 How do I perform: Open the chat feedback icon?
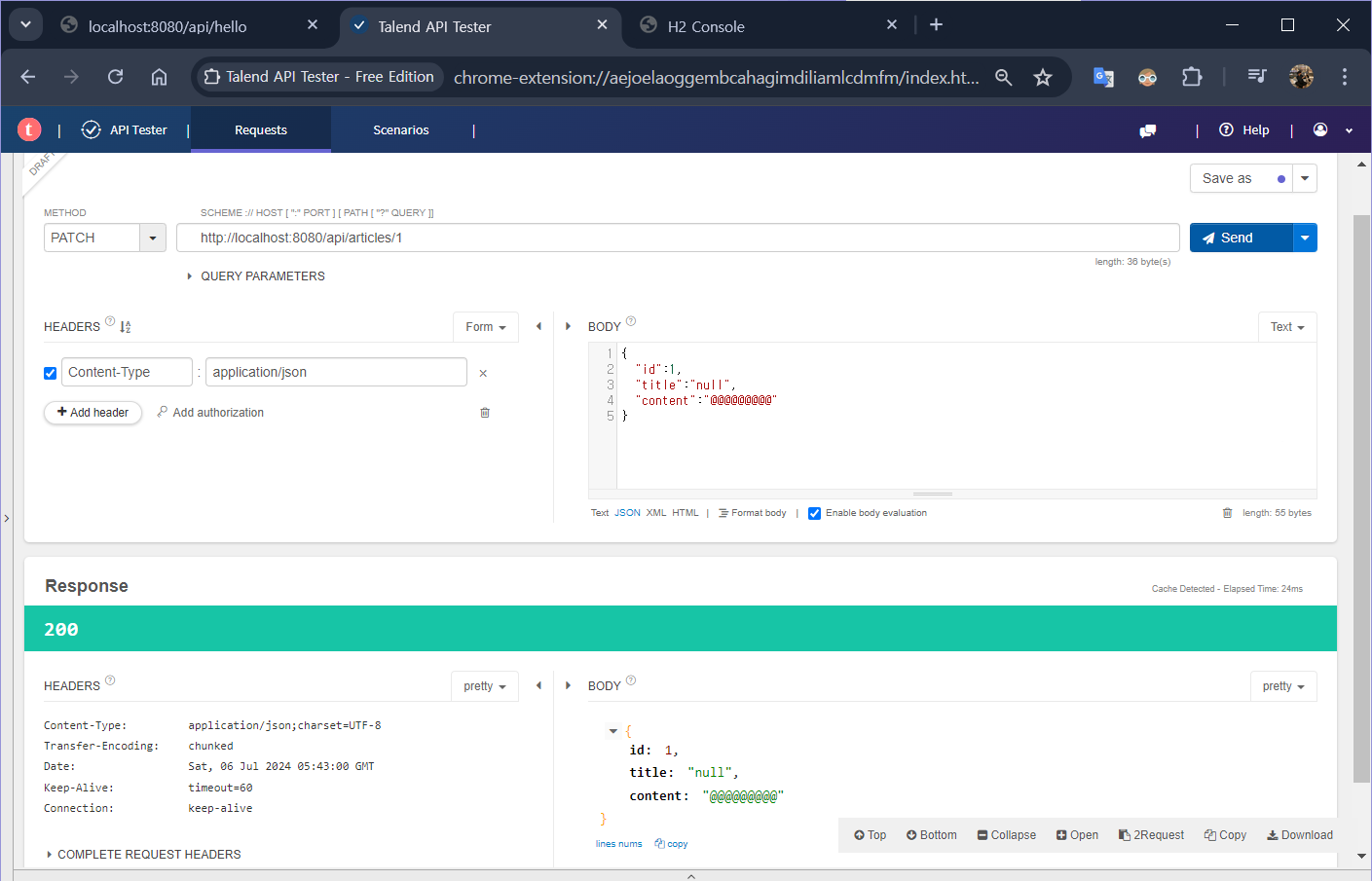(x=1148, y=130)
